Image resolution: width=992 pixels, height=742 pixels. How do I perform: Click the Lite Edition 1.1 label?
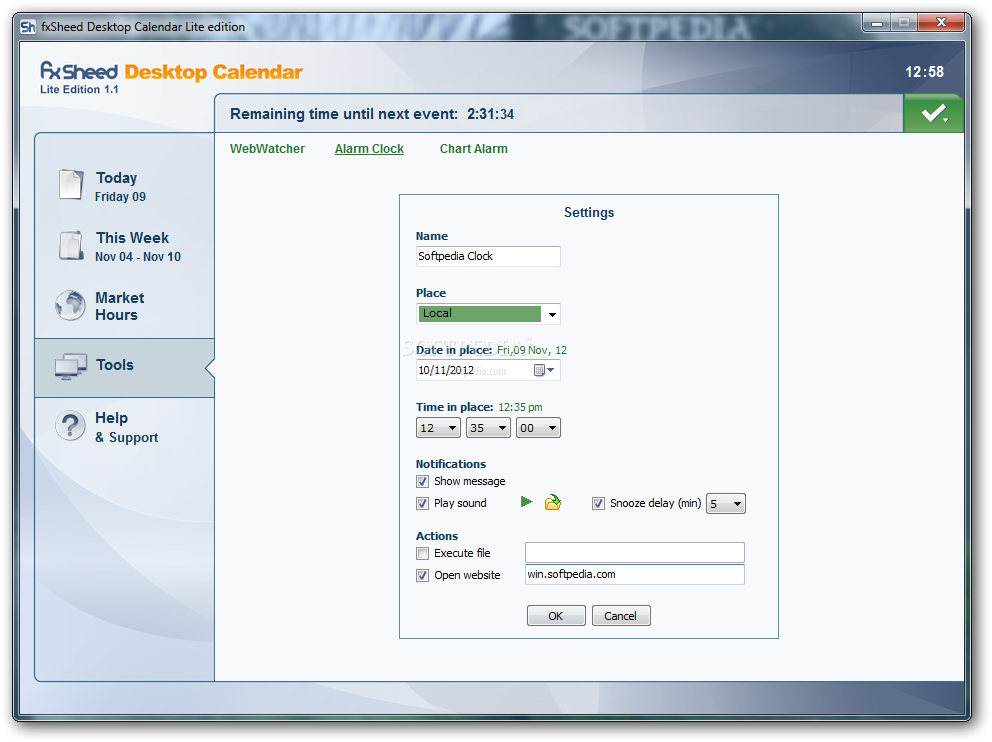(79, 89)
